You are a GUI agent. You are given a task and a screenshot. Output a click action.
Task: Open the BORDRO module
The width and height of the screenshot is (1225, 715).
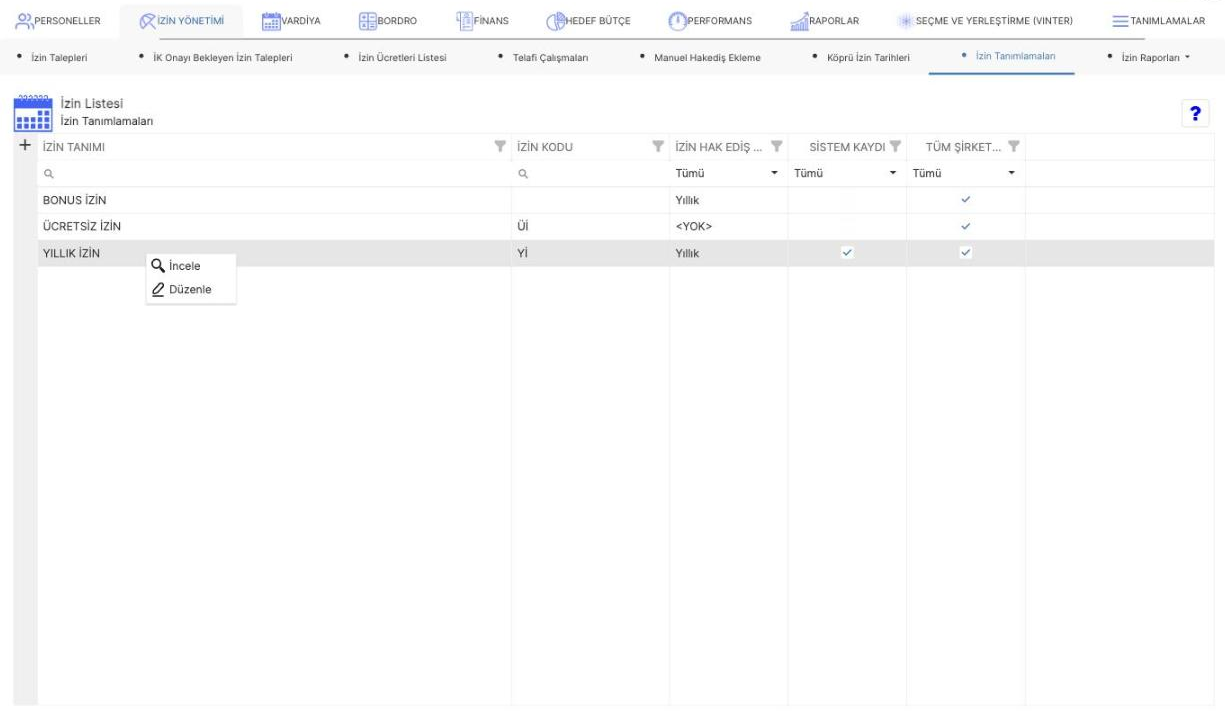point(386,22)
